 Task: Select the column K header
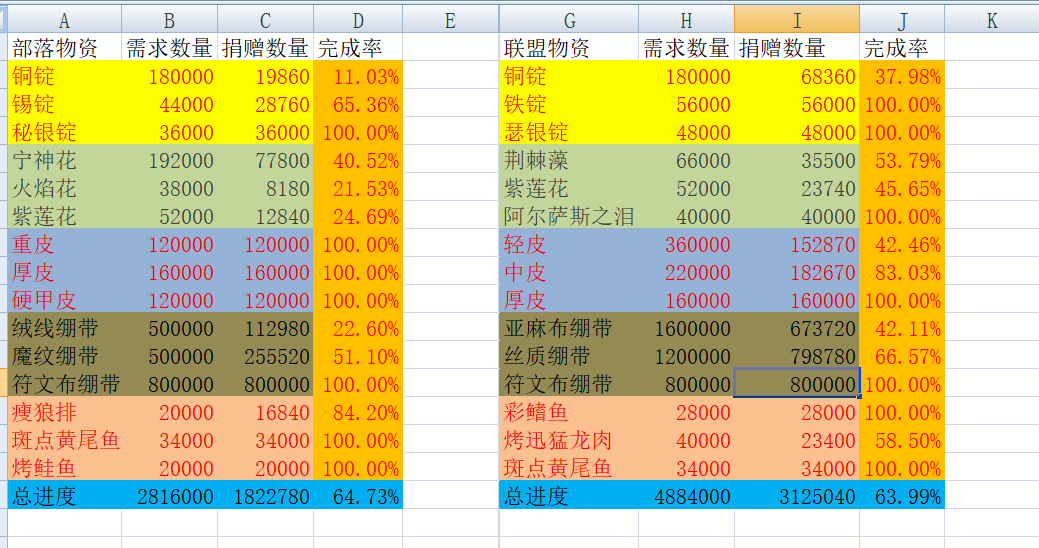[990, 20]
